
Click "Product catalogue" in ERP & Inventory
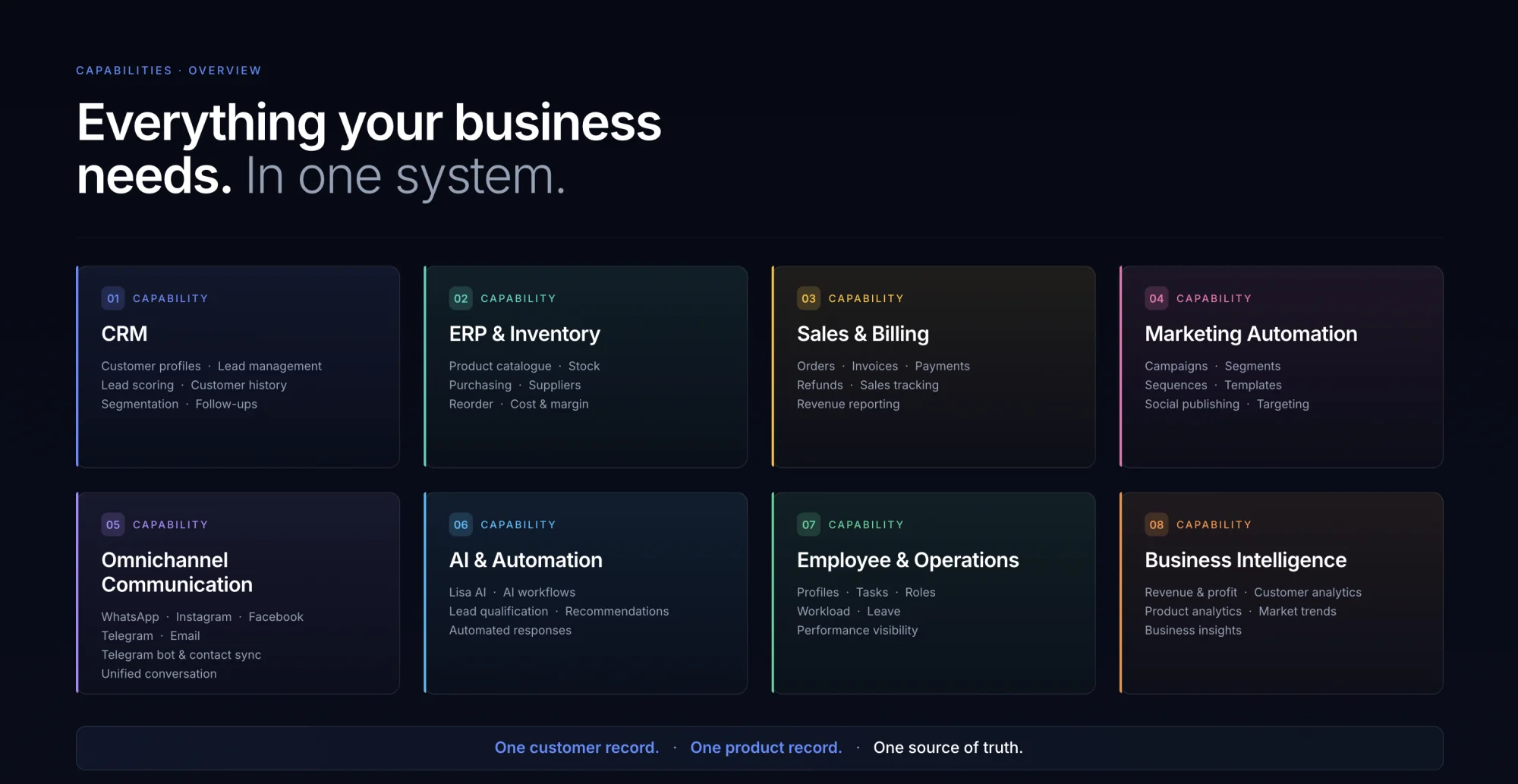point(500,366)
